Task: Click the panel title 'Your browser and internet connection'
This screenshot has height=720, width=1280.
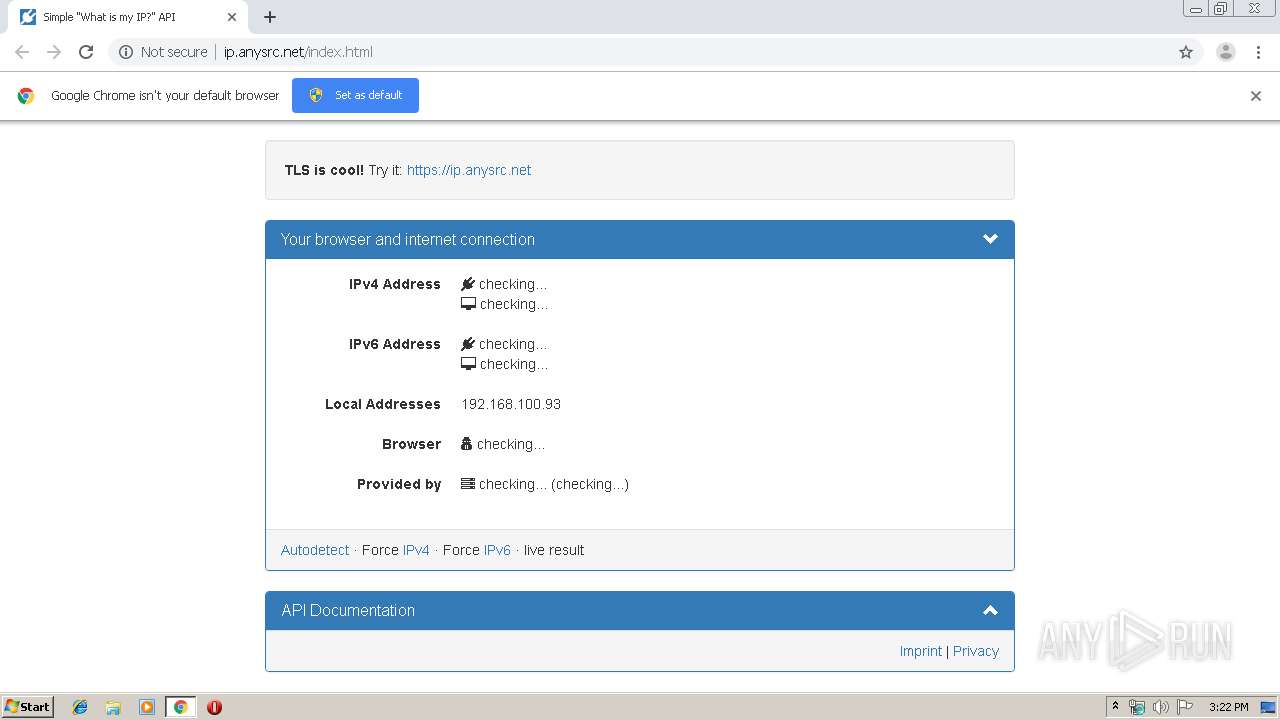Action: tap(408, 239)
